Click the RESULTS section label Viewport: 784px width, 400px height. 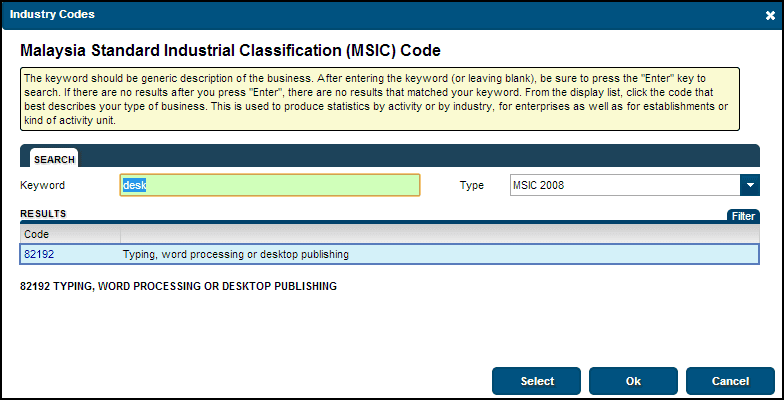click(x=43, y=214)
